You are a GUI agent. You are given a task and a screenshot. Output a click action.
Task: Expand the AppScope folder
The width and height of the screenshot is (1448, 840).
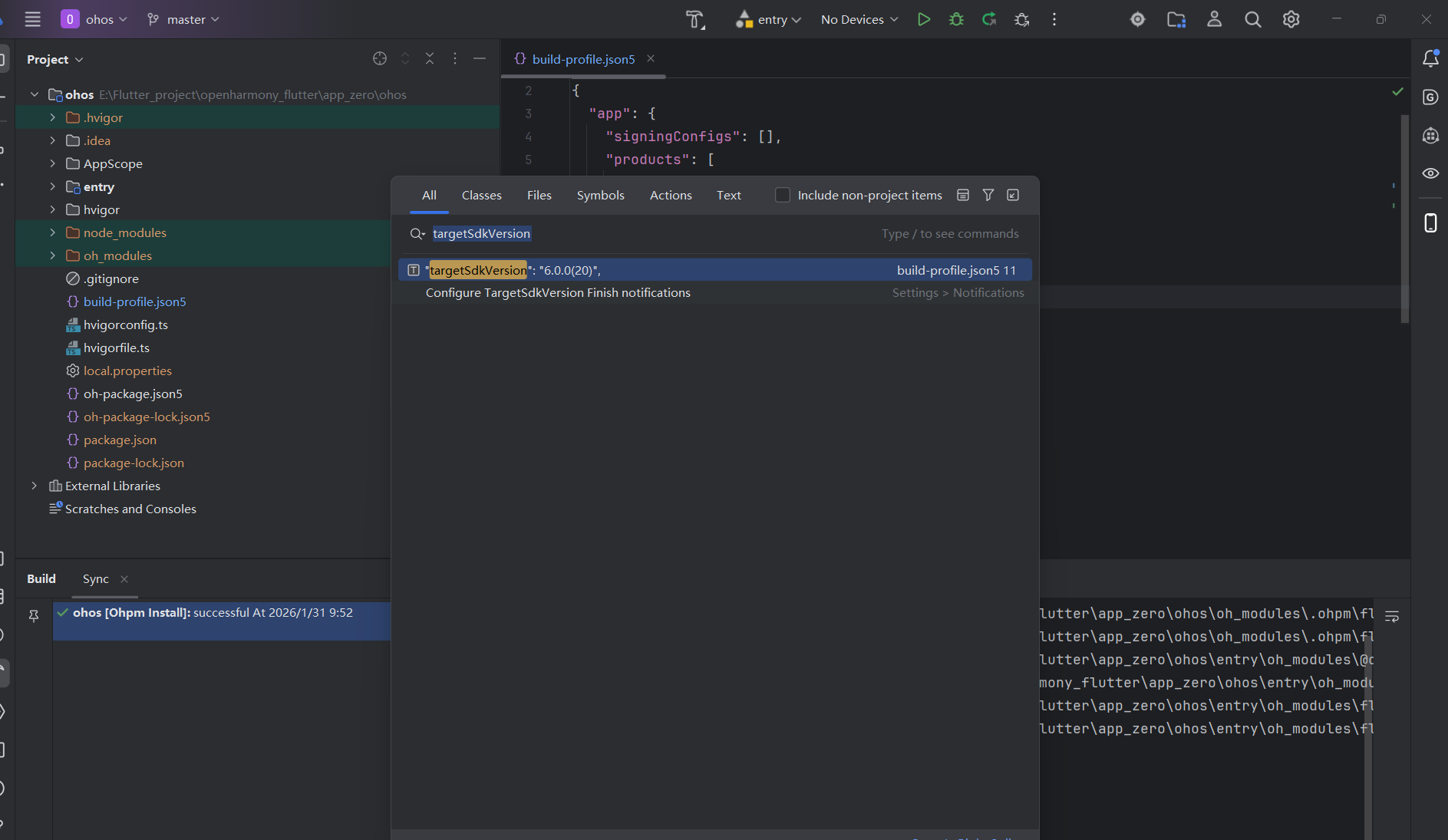point(52,163)
